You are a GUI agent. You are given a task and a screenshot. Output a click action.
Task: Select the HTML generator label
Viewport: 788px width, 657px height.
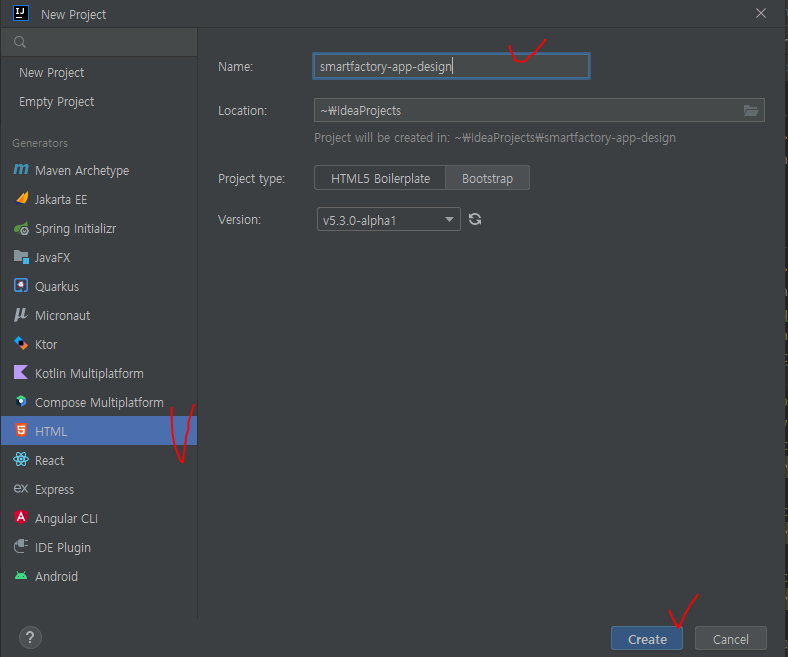(x=51, y=431)
